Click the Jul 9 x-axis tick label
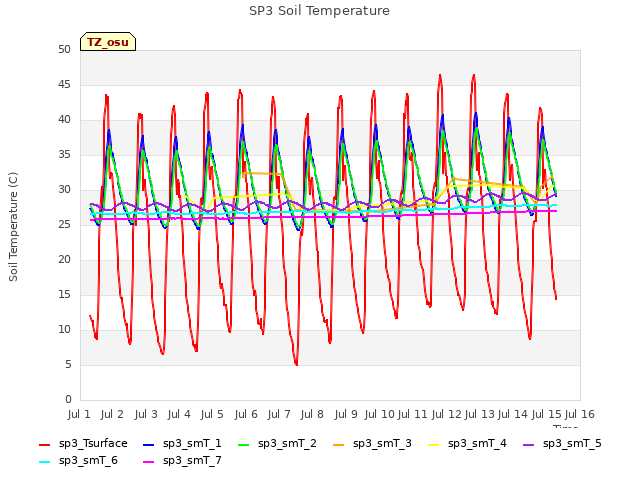The image size is (640, 480). (x=346, y=414)
